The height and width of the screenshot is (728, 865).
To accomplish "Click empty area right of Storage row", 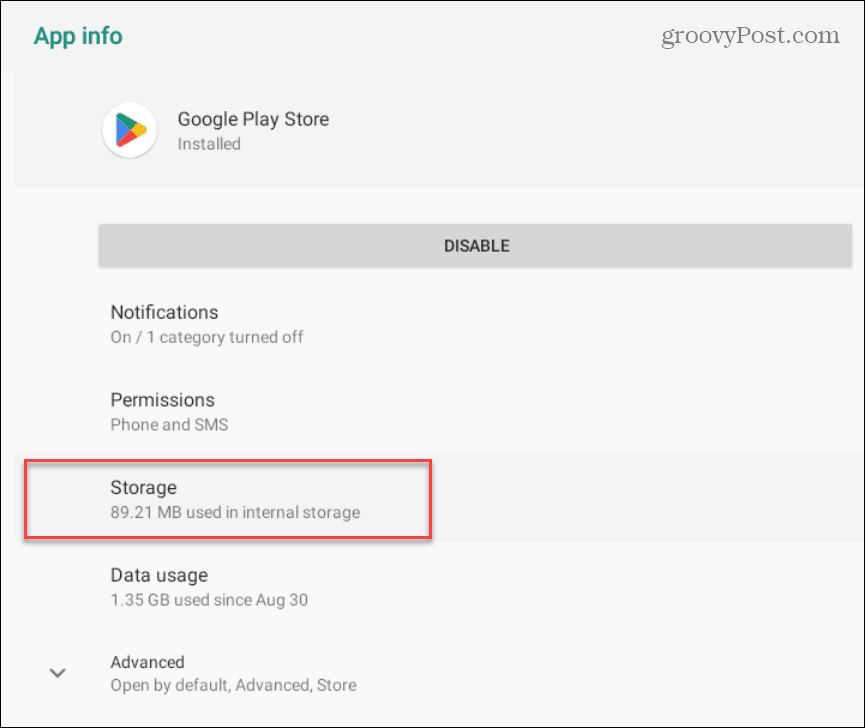I will click(x=645, y=499).
